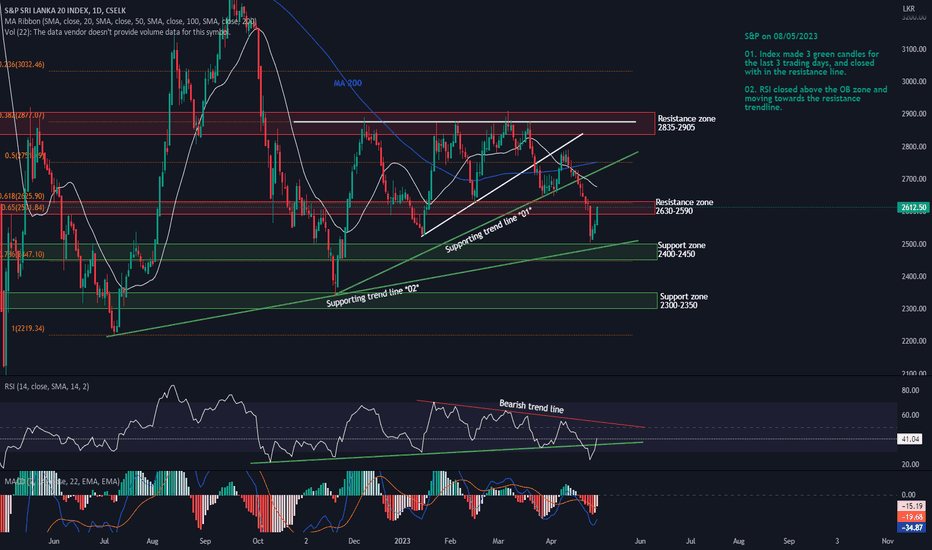Select the MACD indicator legend
Viewport: 932px width, 550px height.
point(62,481)
